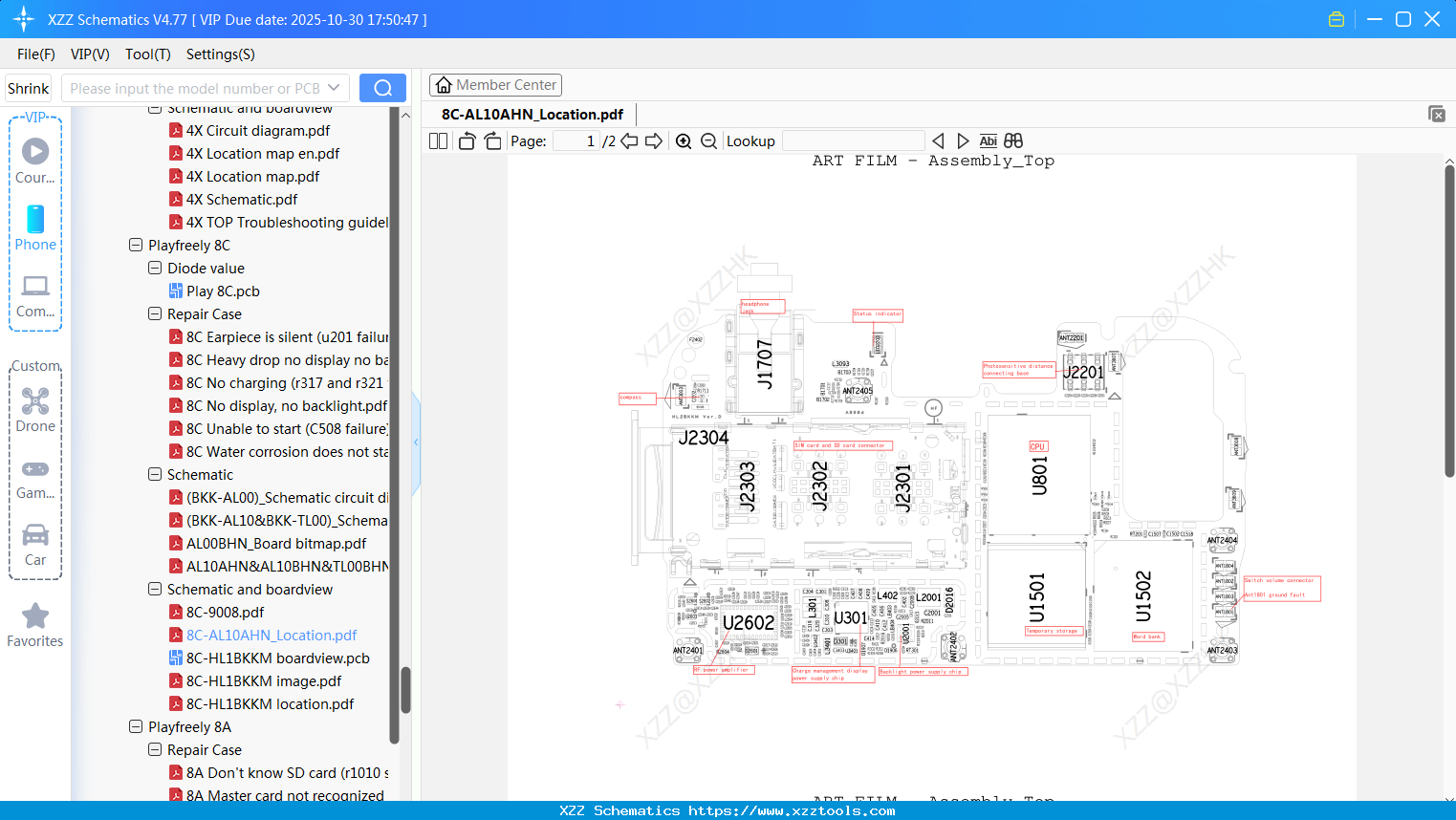Collapse the Repair Case folder under Playfreely 8C
Image resolution: width=1456 pixels, height=820 pixels.
pos(155,314)
